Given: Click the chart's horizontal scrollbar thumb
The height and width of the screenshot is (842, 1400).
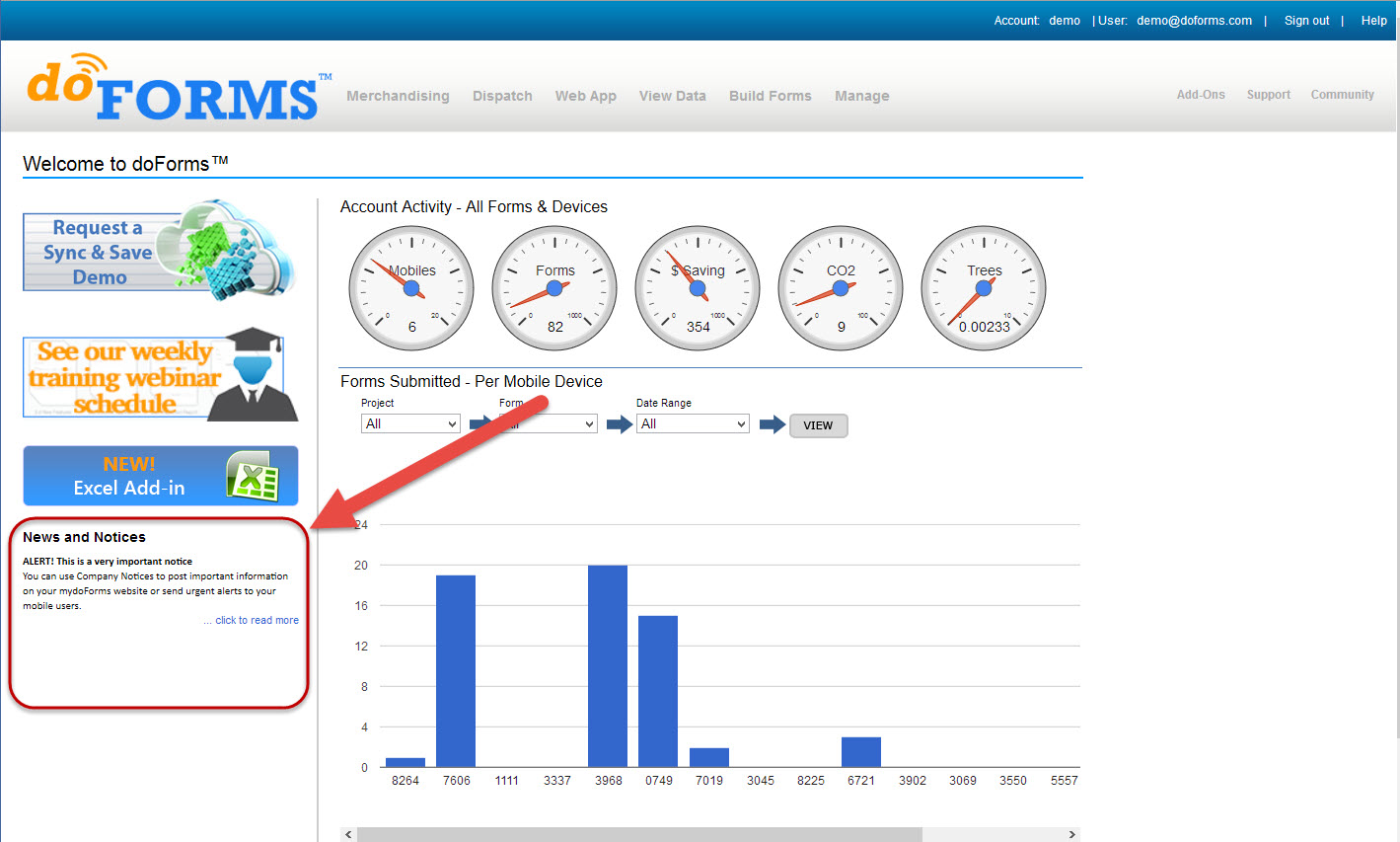Looking at the screenshot, I should point(639,835).
